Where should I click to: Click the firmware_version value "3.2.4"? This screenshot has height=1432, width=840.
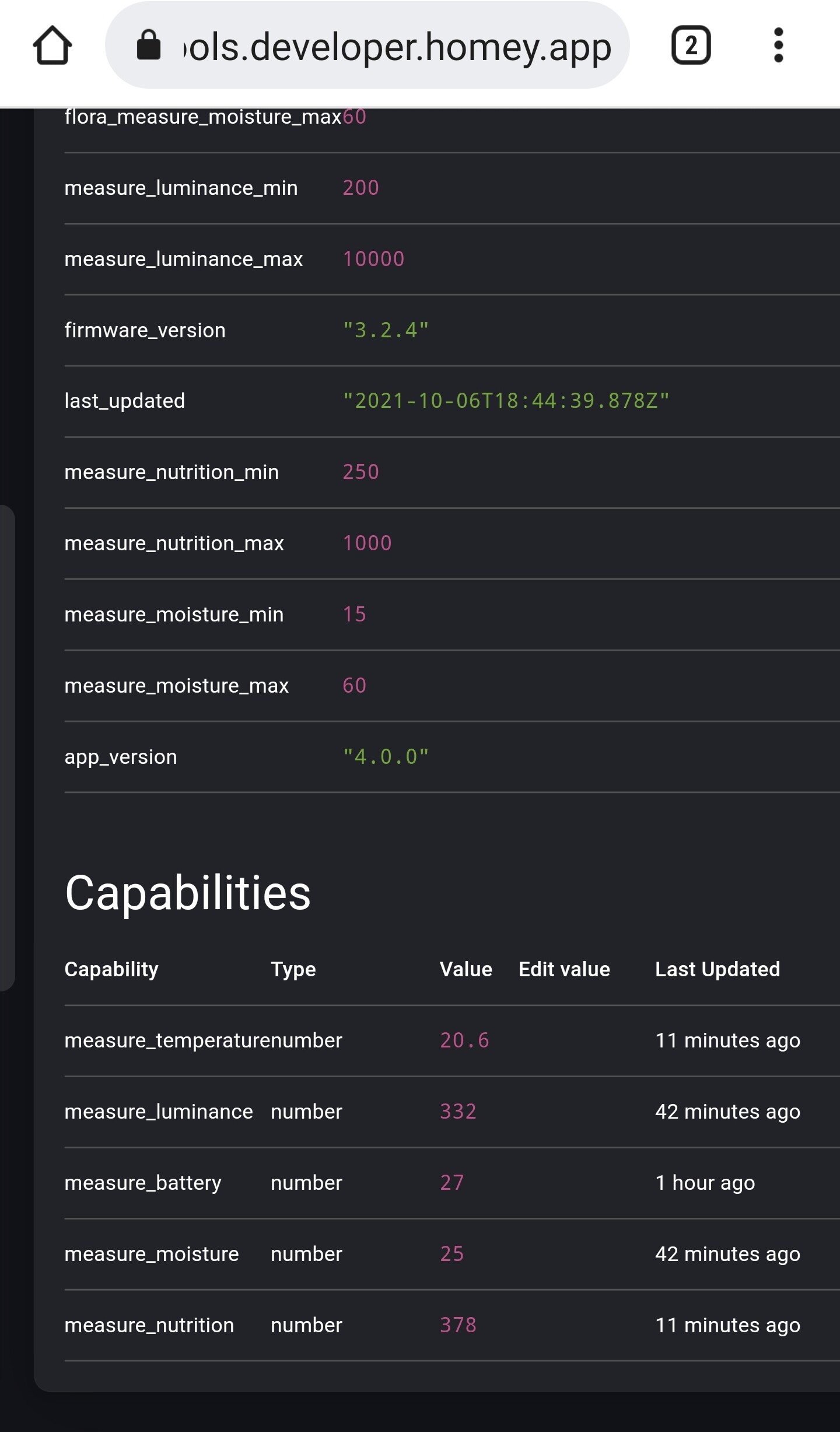[386, 330]
